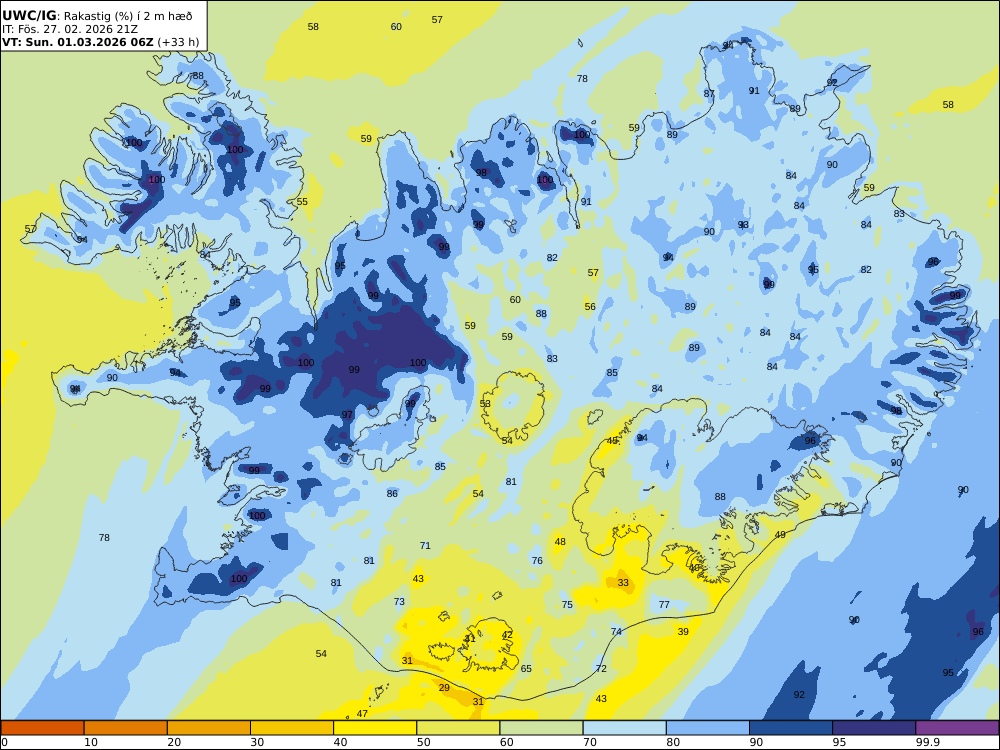Click the 70–80 light blue legend swatch

(624, 728)
